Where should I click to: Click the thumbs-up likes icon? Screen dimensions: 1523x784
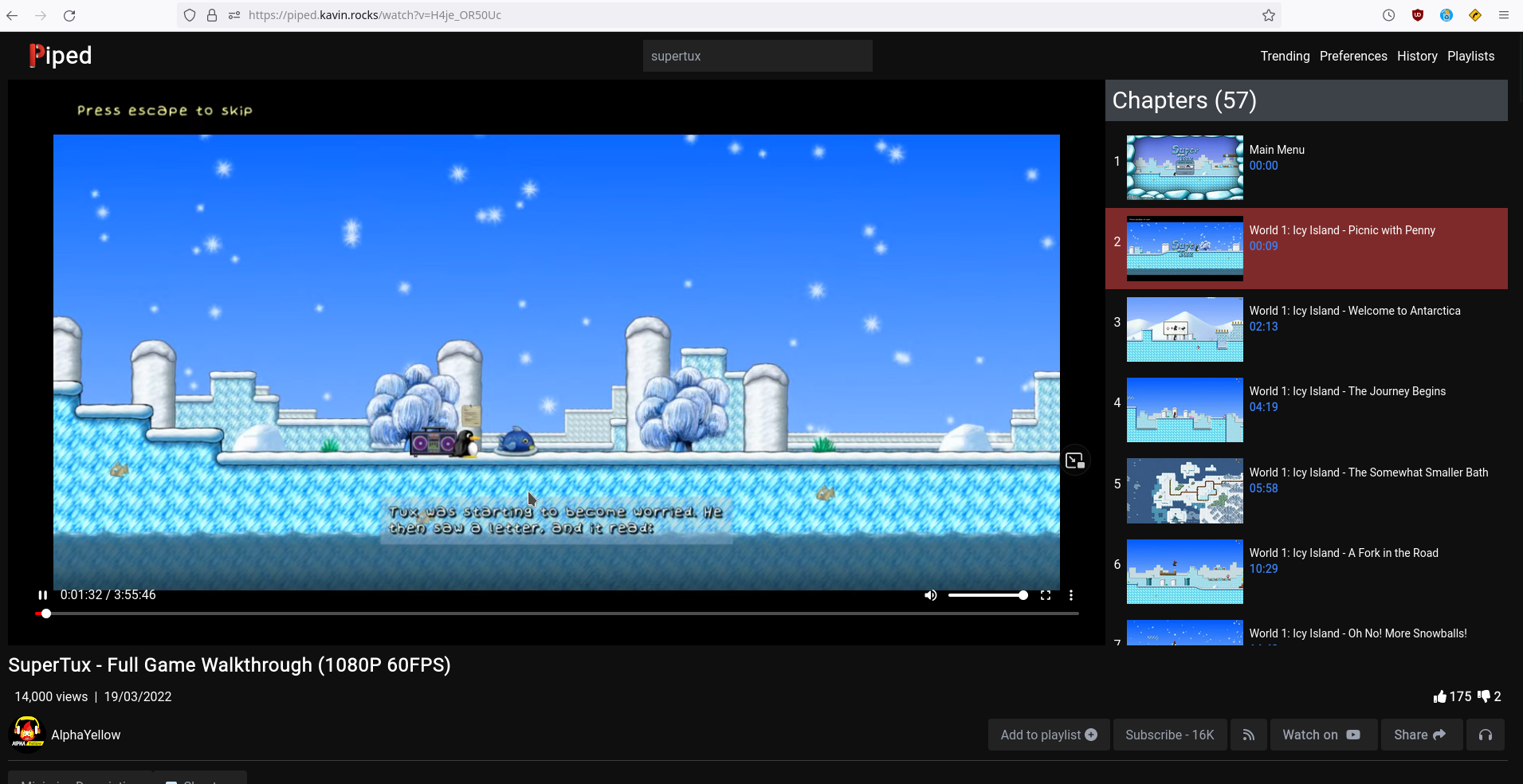tap(1439, 696)
